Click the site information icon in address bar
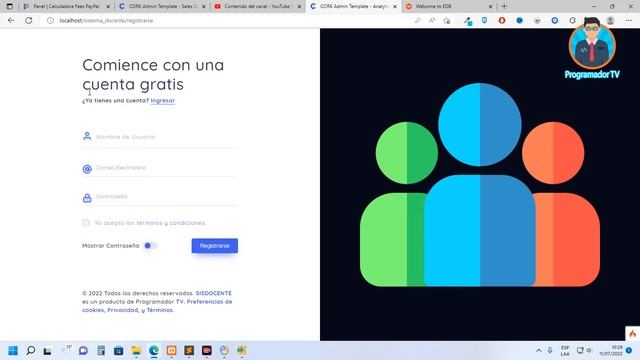640x360 pixels. click(50, 20)
